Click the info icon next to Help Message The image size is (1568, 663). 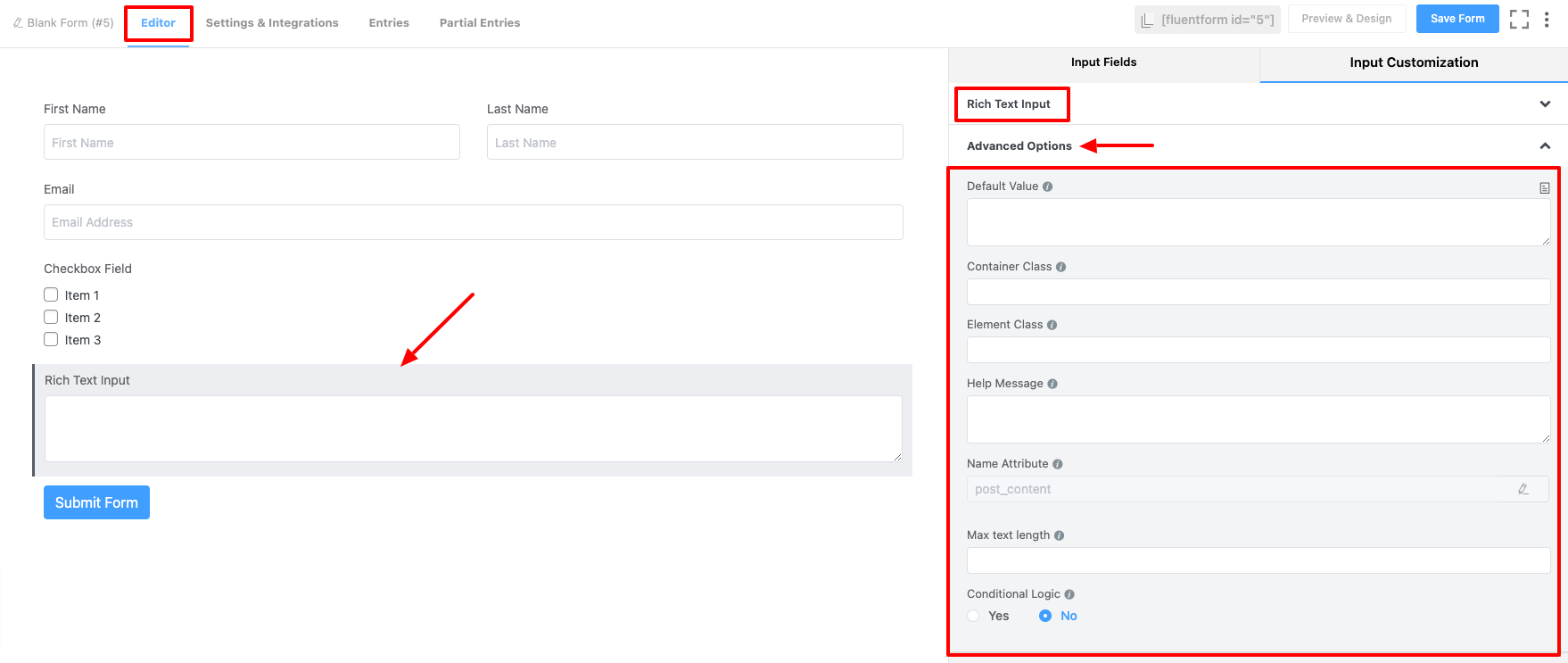click(x=1052, y=384)
